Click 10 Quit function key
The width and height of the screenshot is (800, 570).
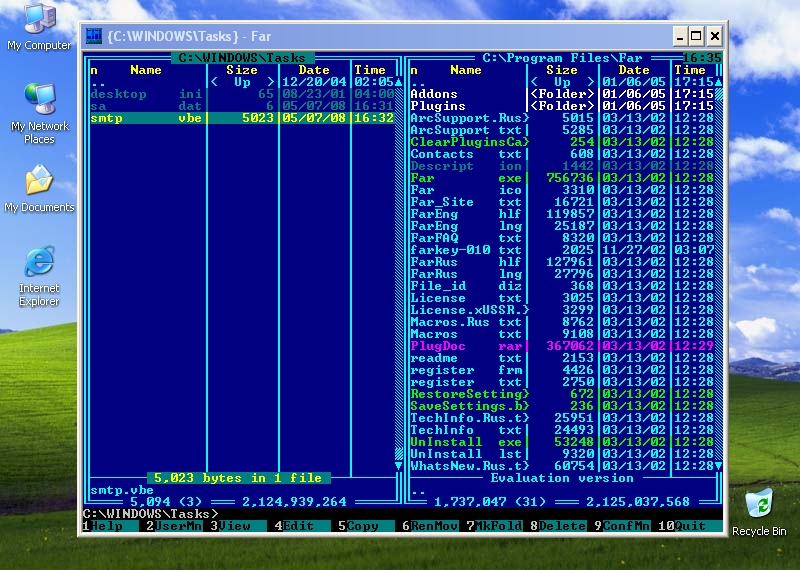point(690,526)
